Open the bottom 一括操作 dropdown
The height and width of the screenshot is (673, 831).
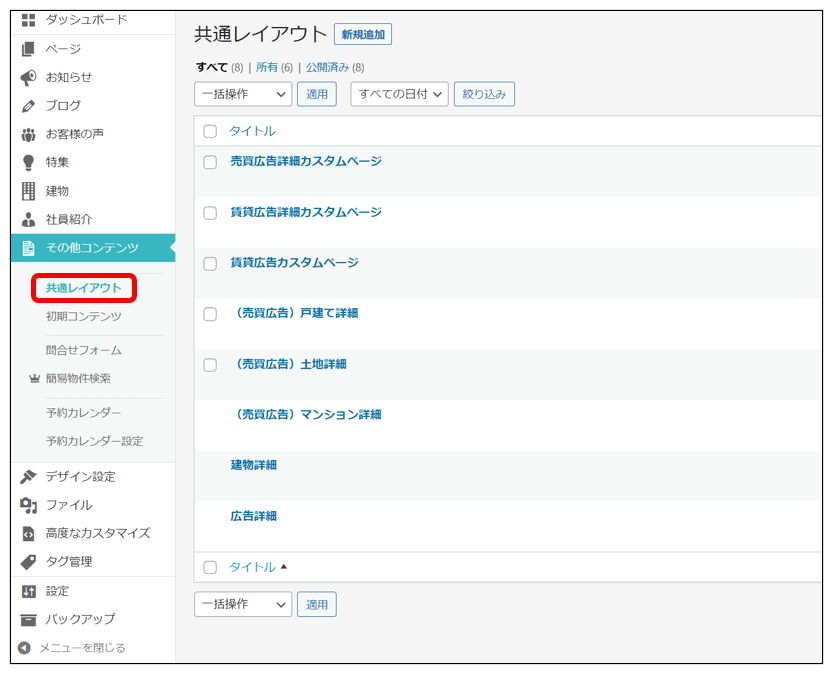point(243,604)
